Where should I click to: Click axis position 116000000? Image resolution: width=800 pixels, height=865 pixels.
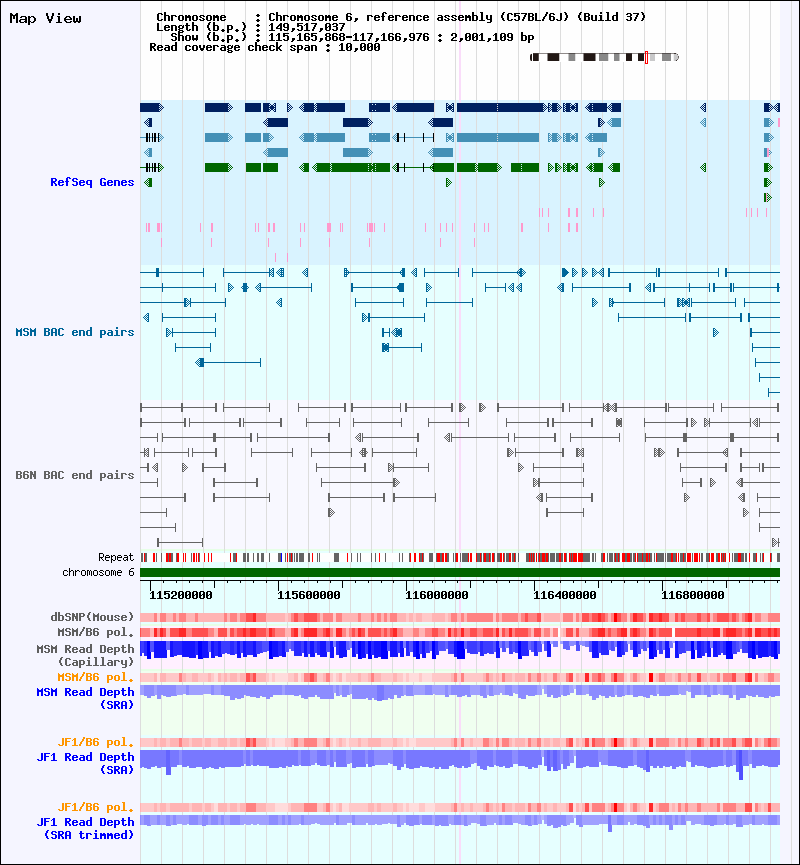(436, 595)
